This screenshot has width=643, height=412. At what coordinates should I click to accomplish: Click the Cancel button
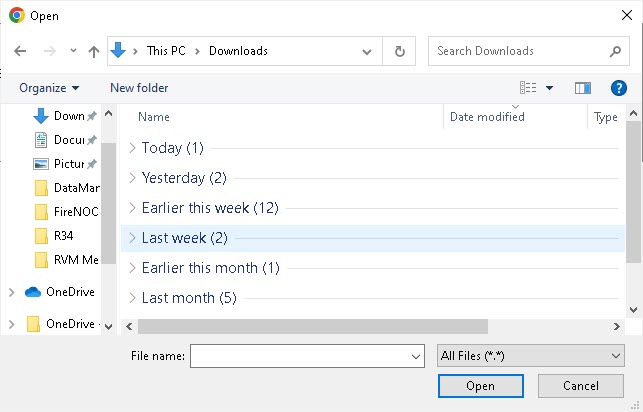coord(580,386)
